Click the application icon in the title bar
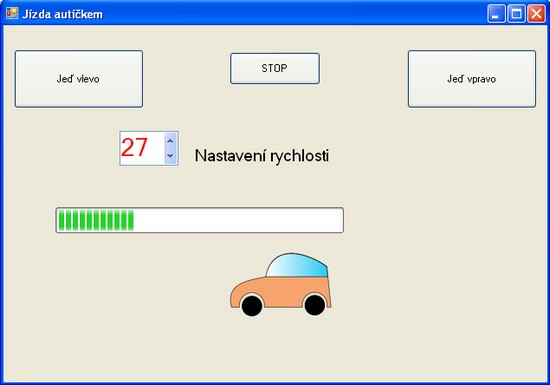This screenshot has width=550, height=385. tap(12, 13)
